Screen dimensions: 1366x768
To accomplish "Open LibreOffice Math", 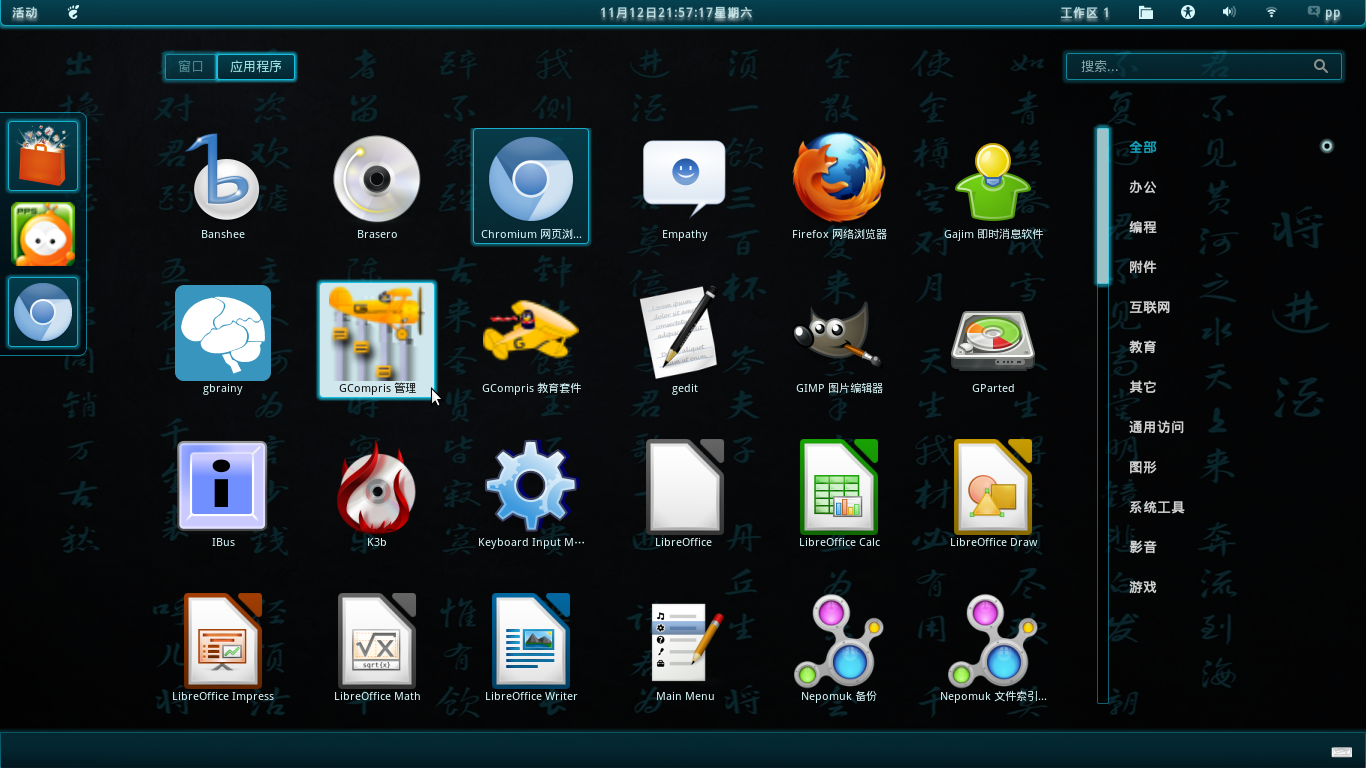I will point(377,648).
